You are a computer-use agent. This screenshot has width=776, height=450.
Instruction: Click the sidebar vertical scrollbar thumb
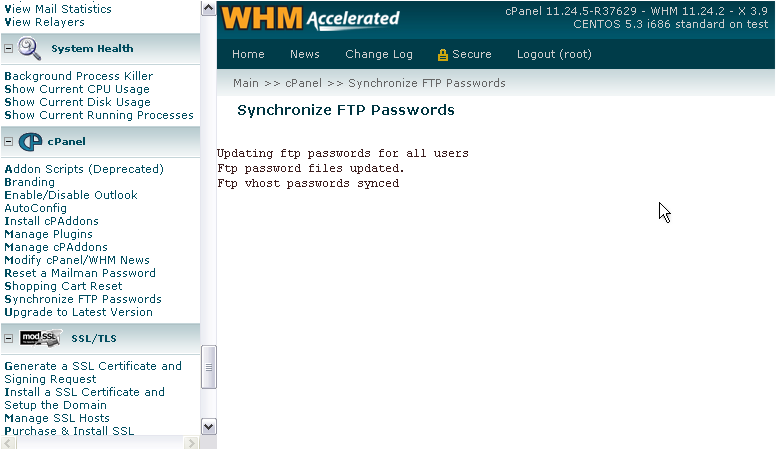[209, 367]
